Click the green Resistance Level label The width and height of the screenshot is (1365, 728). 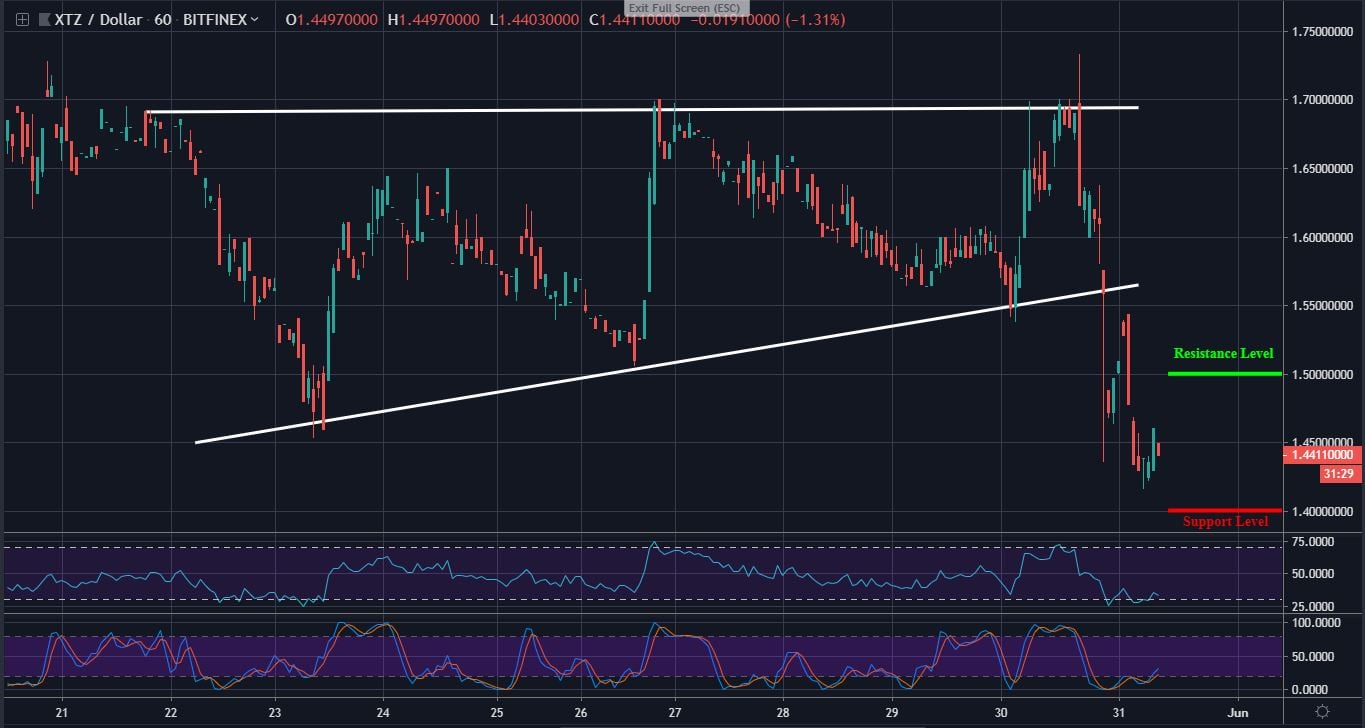[1223, 353]
